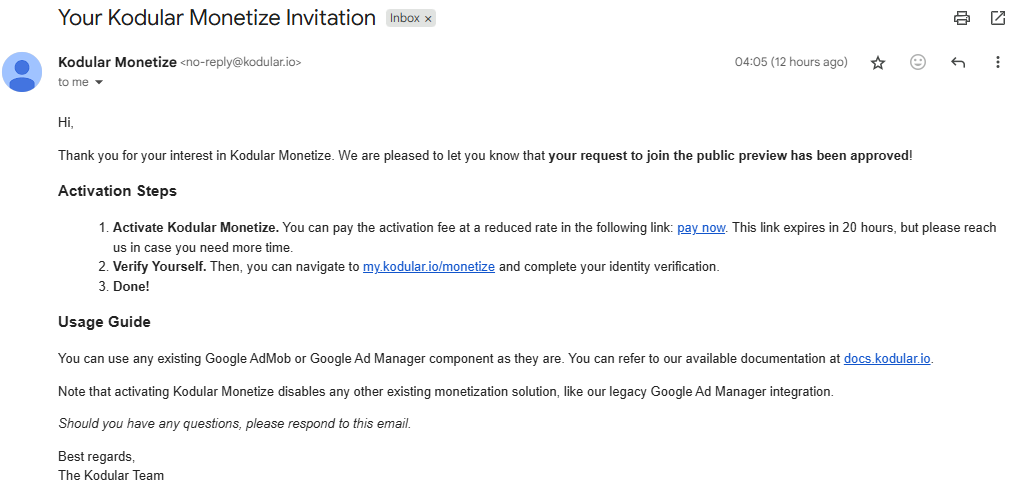
Task: Expand the 'to me' recipient details
Action: [x=99, y=82]
